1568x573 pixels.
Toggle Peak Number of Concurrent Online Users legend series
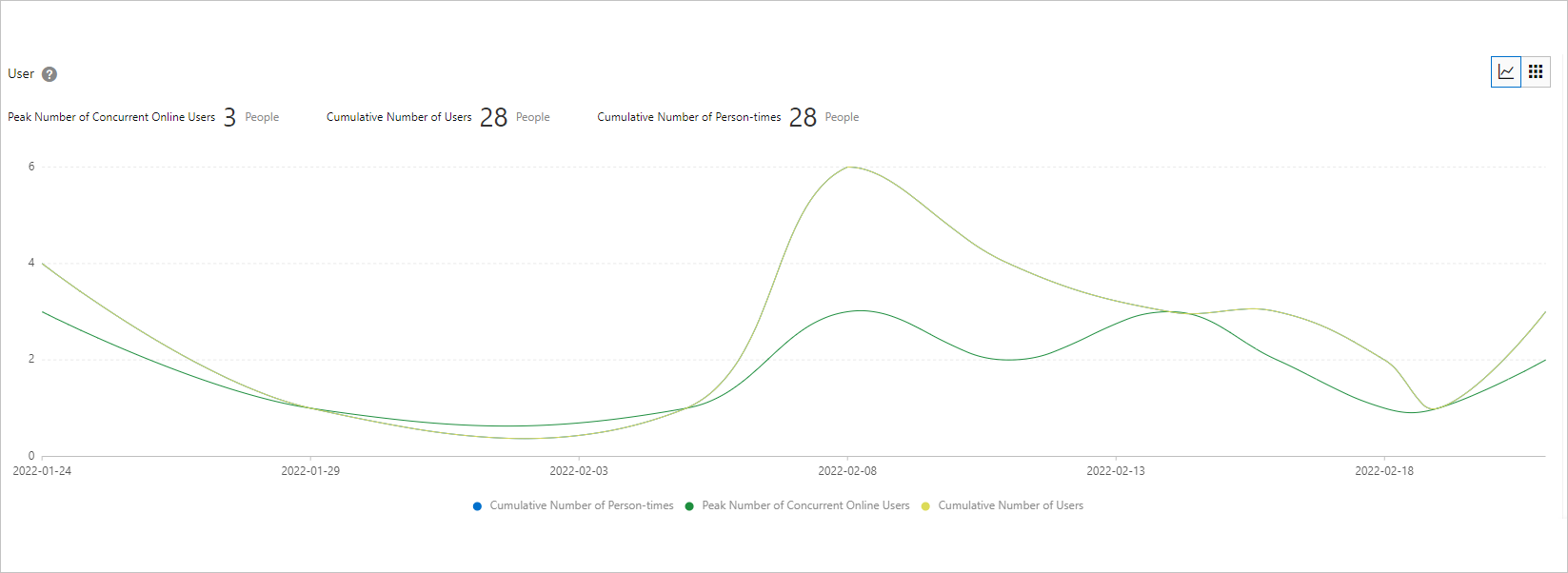pyautogui.click(x=797, y=505)
